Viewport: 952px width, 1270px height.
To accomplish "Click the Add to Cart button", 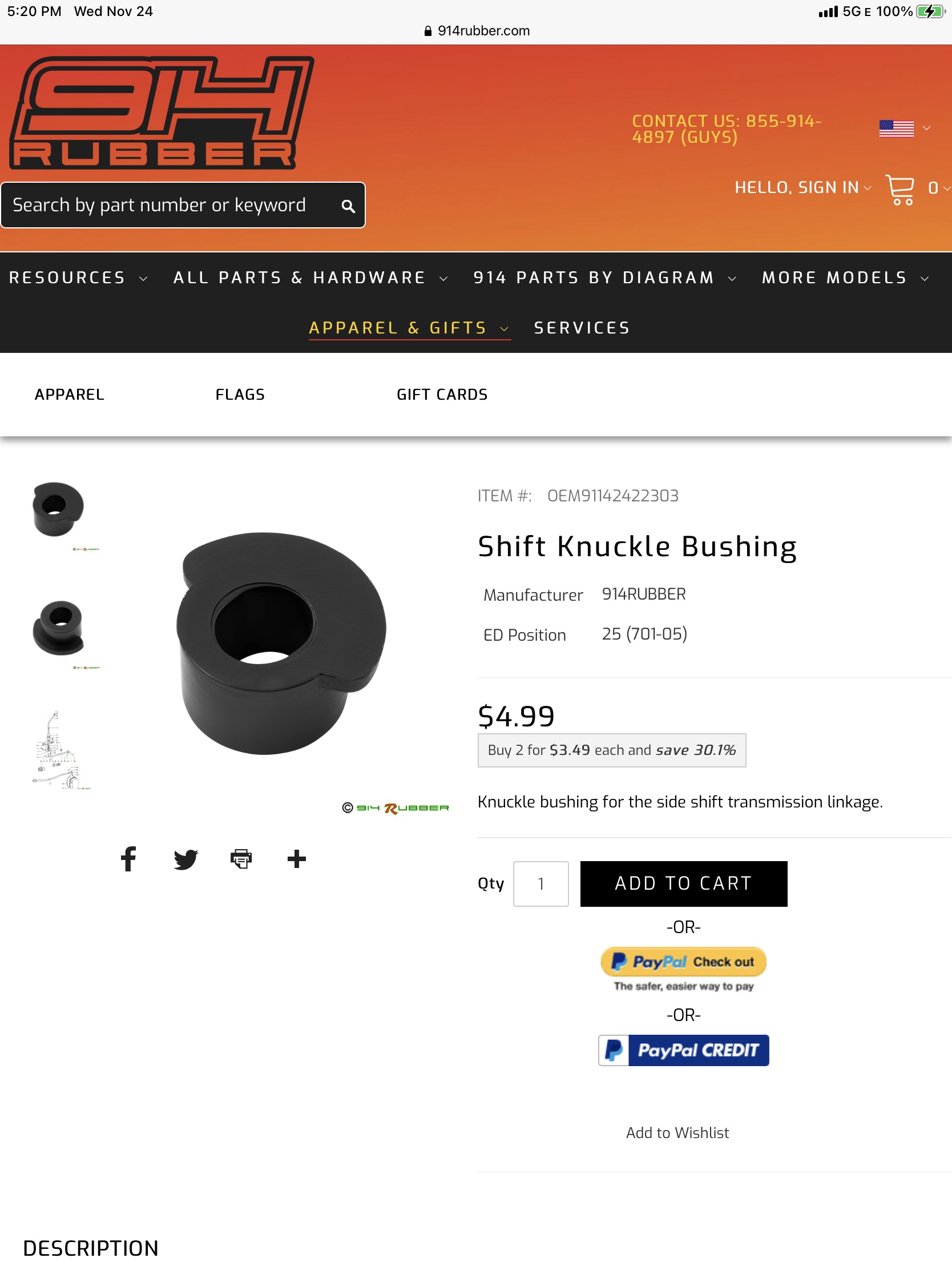I will pyautogui.click(x=683, y=883).
